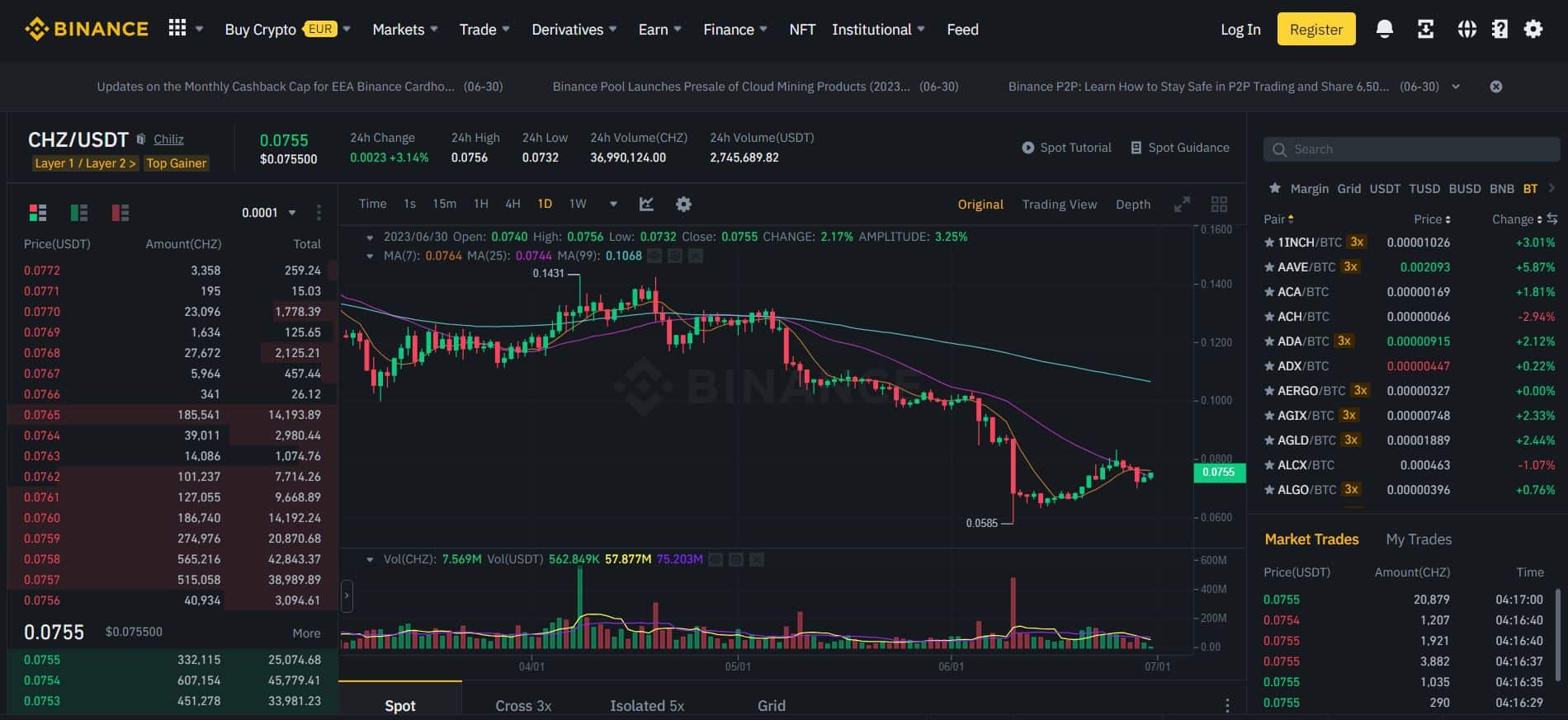This screenshot has width=1568, height=720.
Task: Switch to Trading View chart
Action: pos(1060,205)
